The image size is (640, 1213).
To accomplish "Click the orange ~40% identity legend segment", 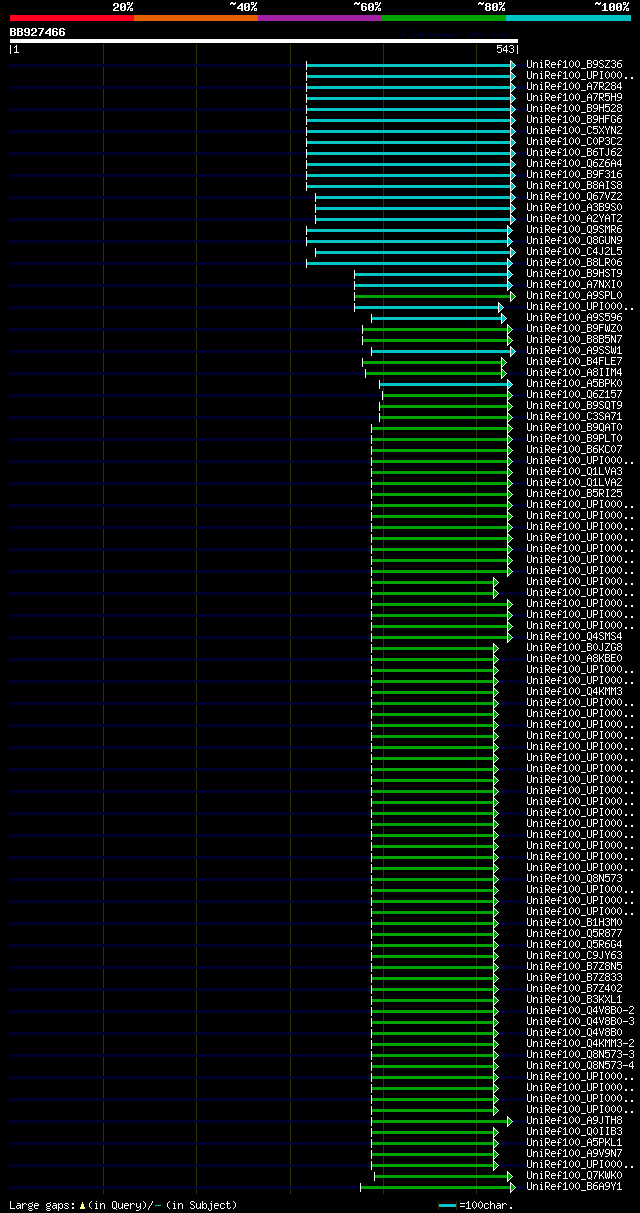I will [195, 18].
